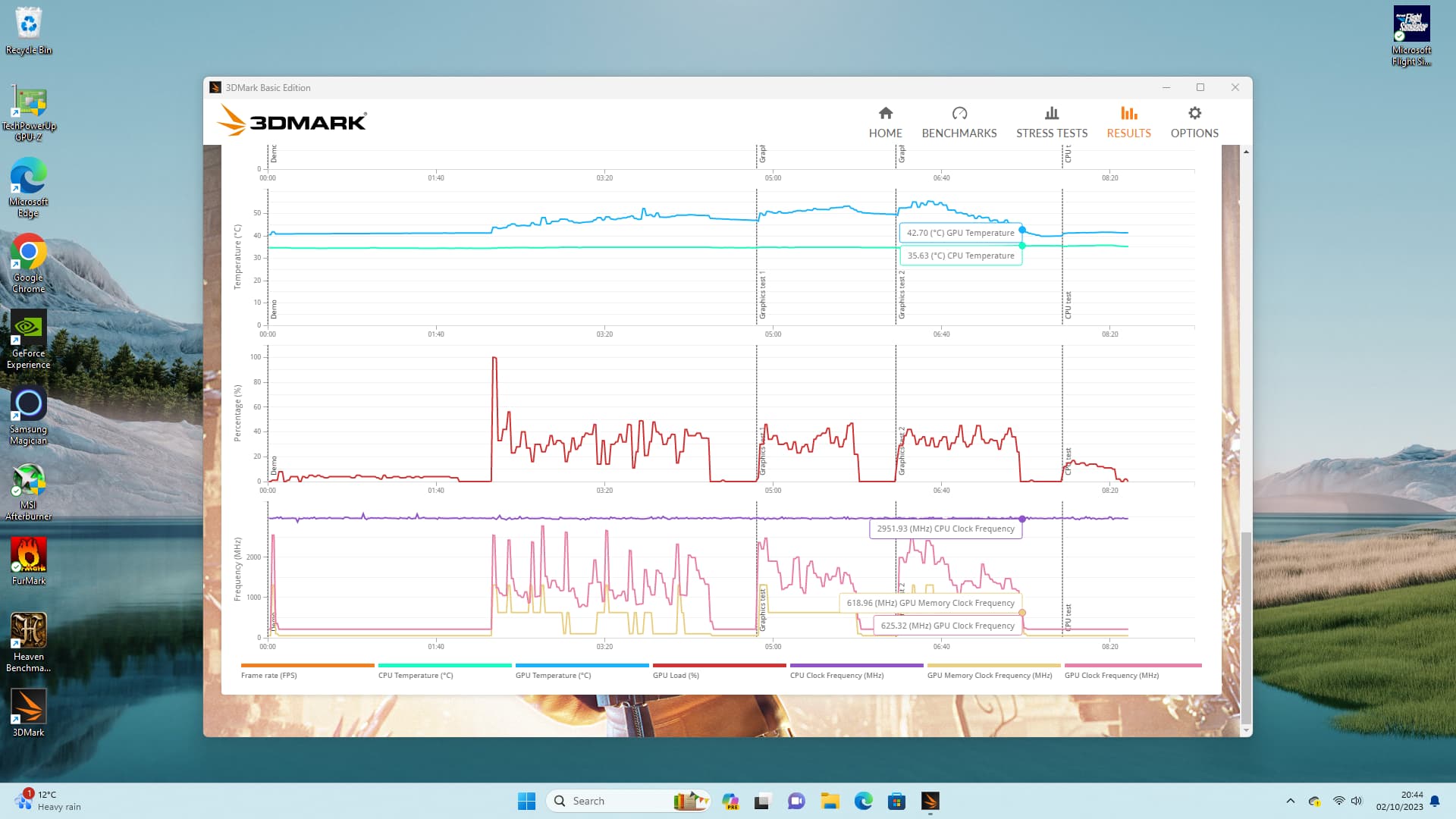Go to Benchmarks section
Image resolution: width=1456 pixels, height=819 pixels.
point(959,122)
